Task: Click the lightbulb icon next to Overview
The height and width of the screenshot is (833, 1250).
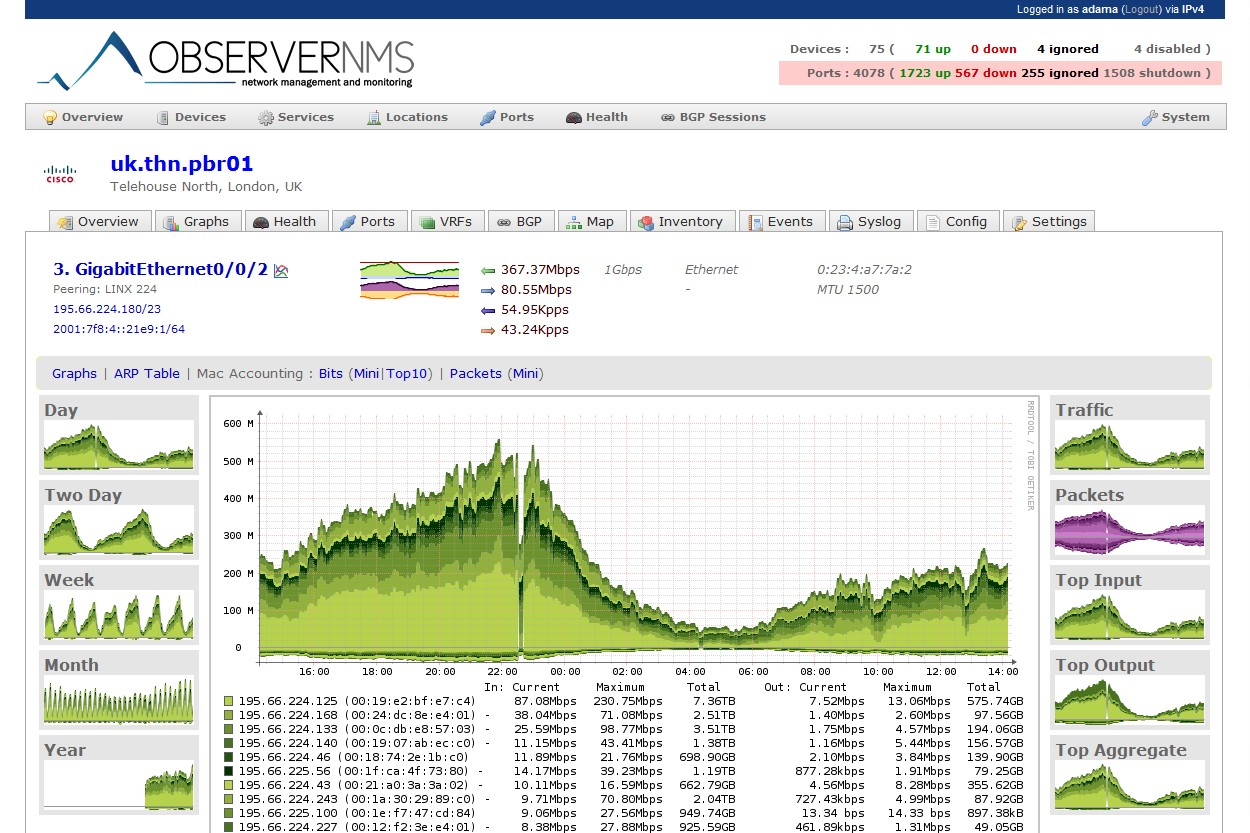Action: point(49,118)
